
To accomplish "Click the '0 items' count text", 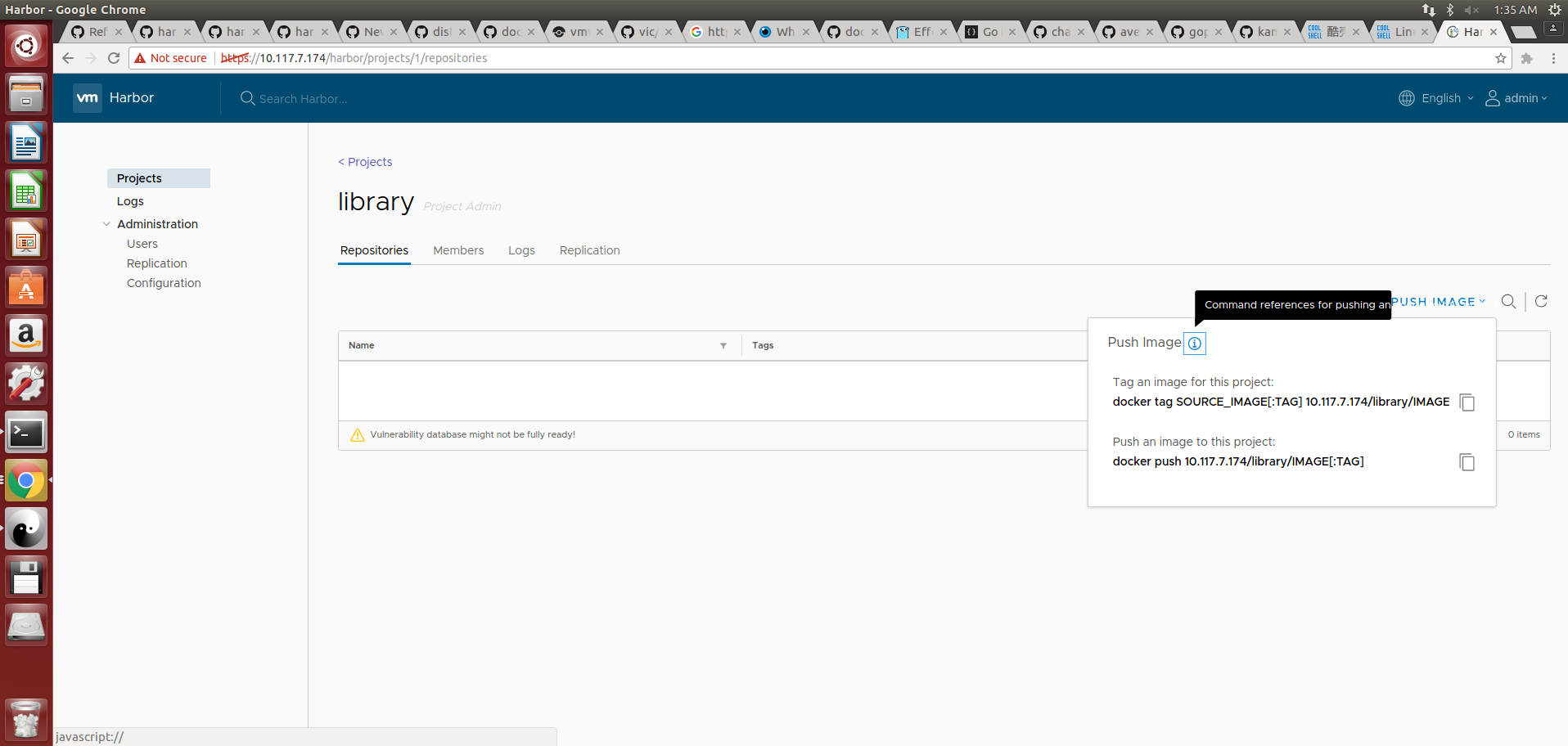I will tap(1524, 434).
